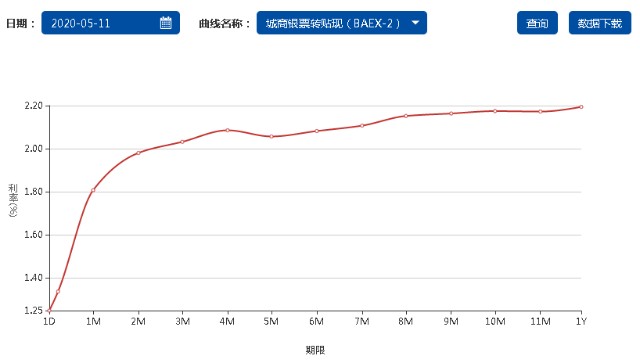Expand the curve name dropdown arrow
Image resolution: width=640 pixels, height=363 pixels.
coord(415,23)
